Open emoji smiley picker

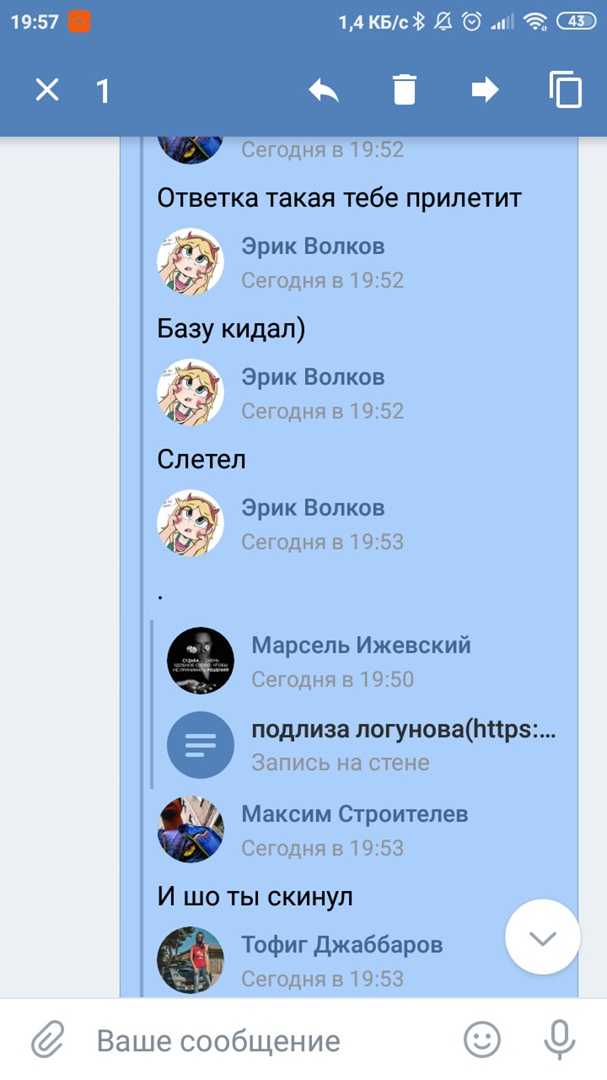tap(482, 1040)
